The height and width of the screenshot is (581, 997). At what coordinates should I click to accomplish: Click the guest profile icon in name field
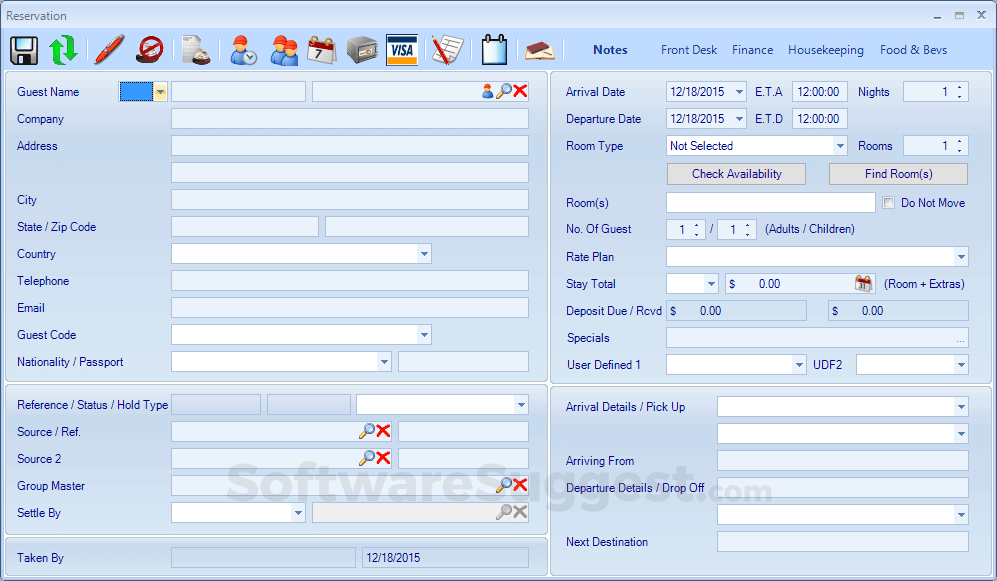[487, 92]
